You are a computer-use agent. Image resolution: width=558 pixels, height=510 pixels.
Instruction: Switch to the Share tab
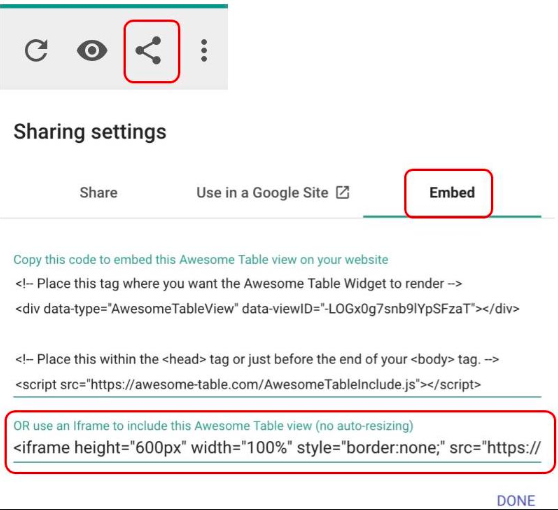(99, 193)
